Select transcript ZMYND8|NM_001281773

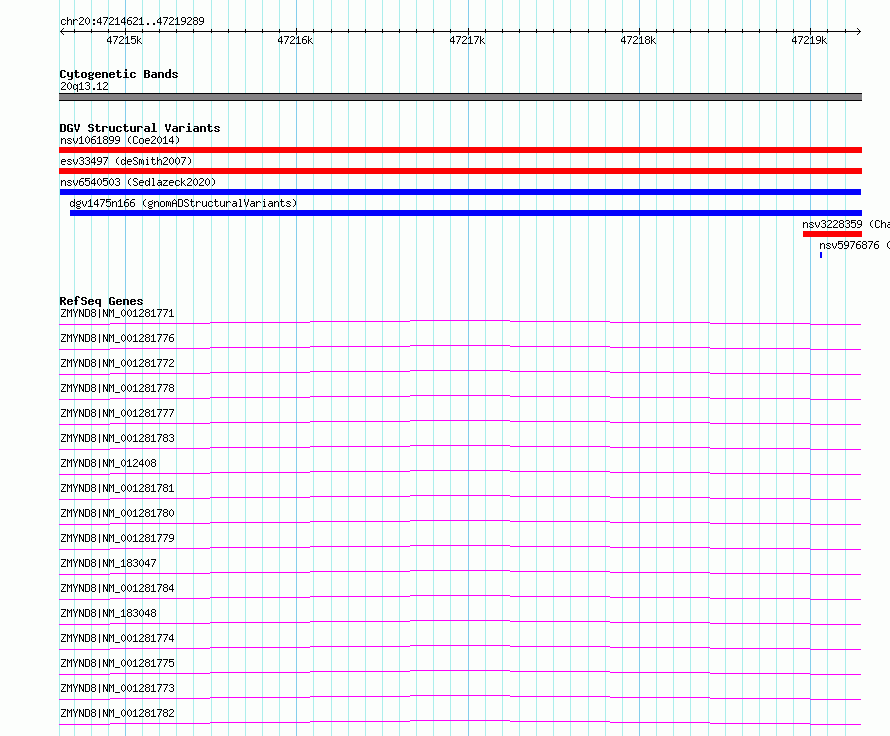click(117, 688)
